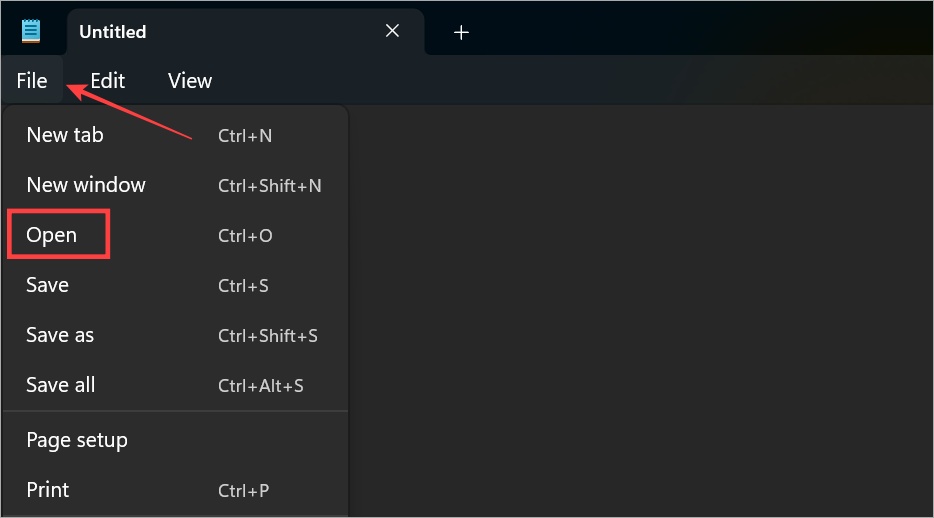Click the Ctrl+Shift+S shortcut label
The width and height of the screenshot is (934, 518).
coord(267,336)
